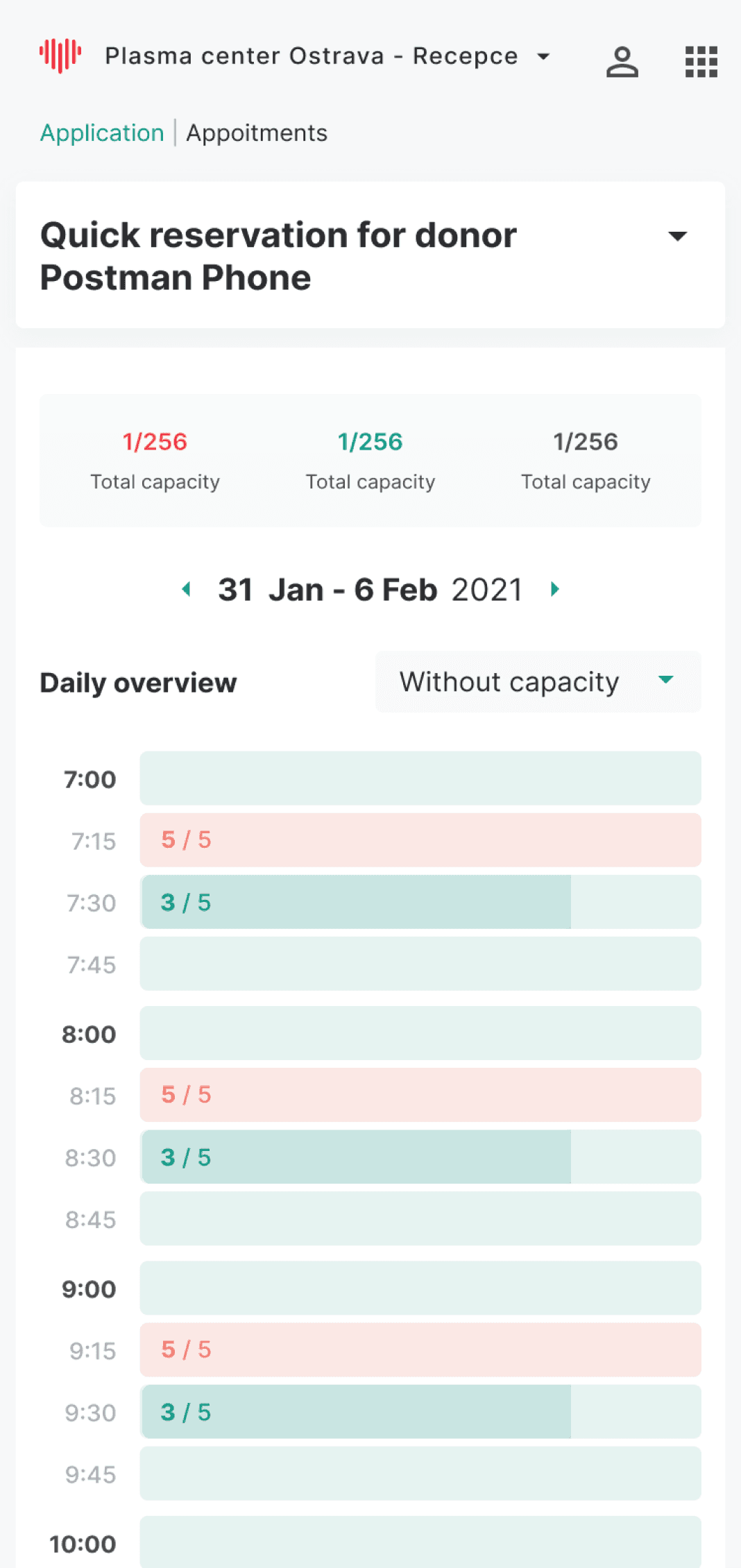The image size is (741, 1568).
Task: Expand Plasma center Ostrava location dropdown
Action: tap(544, 56)
